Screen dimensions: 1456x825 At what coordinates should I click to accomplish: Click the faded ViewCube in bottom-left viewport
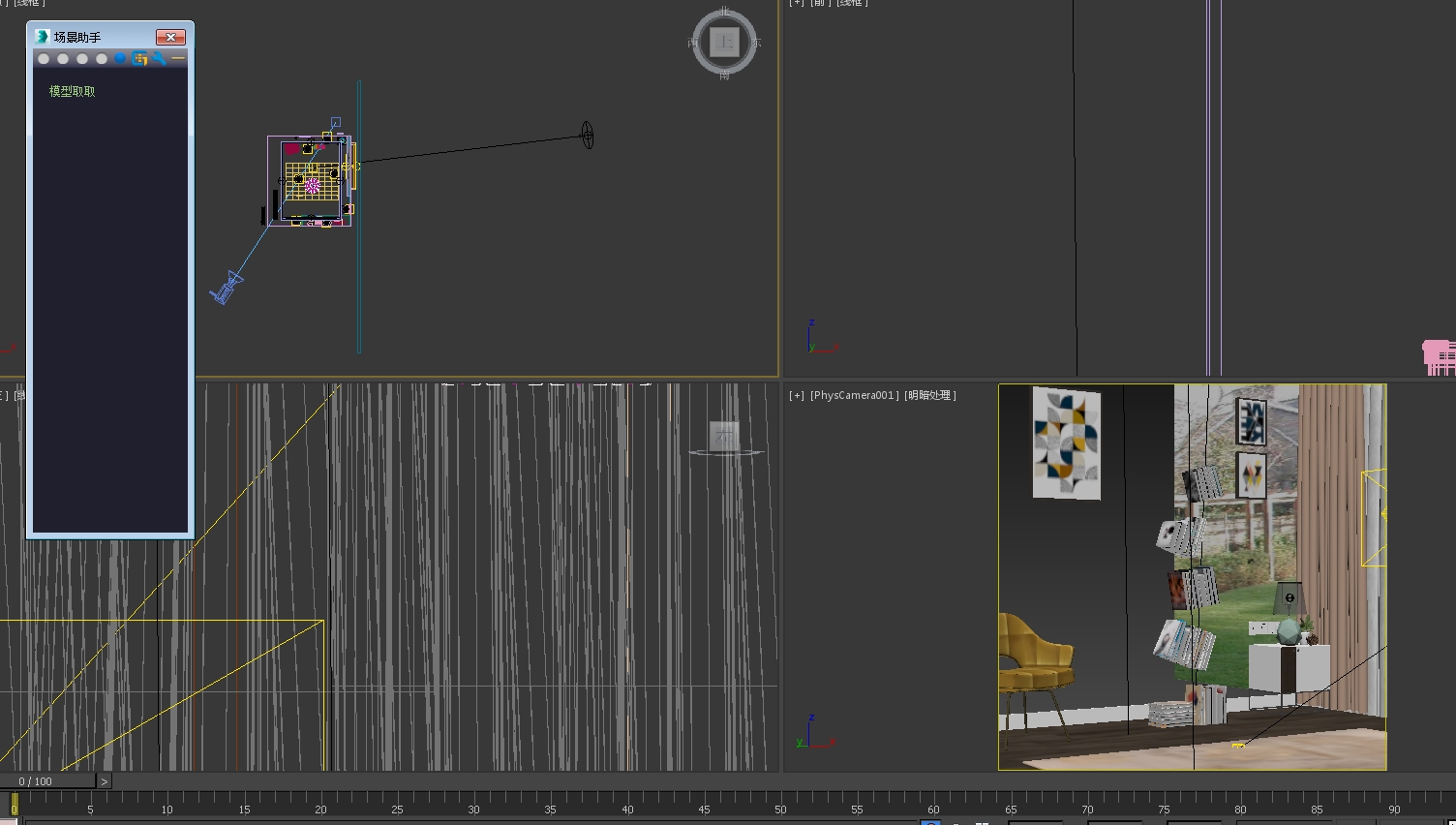pos(724,437)
